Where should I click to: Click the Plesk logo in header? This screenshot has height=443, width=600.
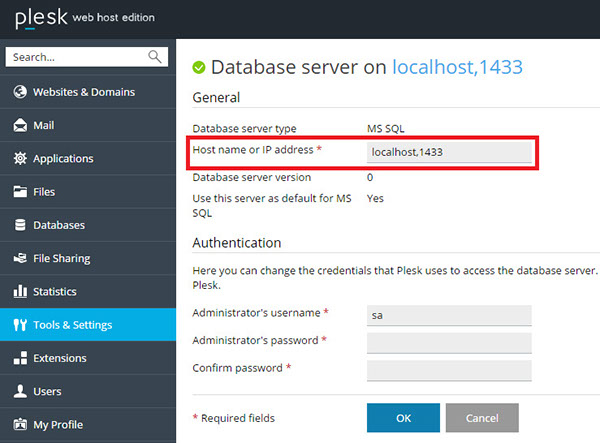click(x=38, y=18)
